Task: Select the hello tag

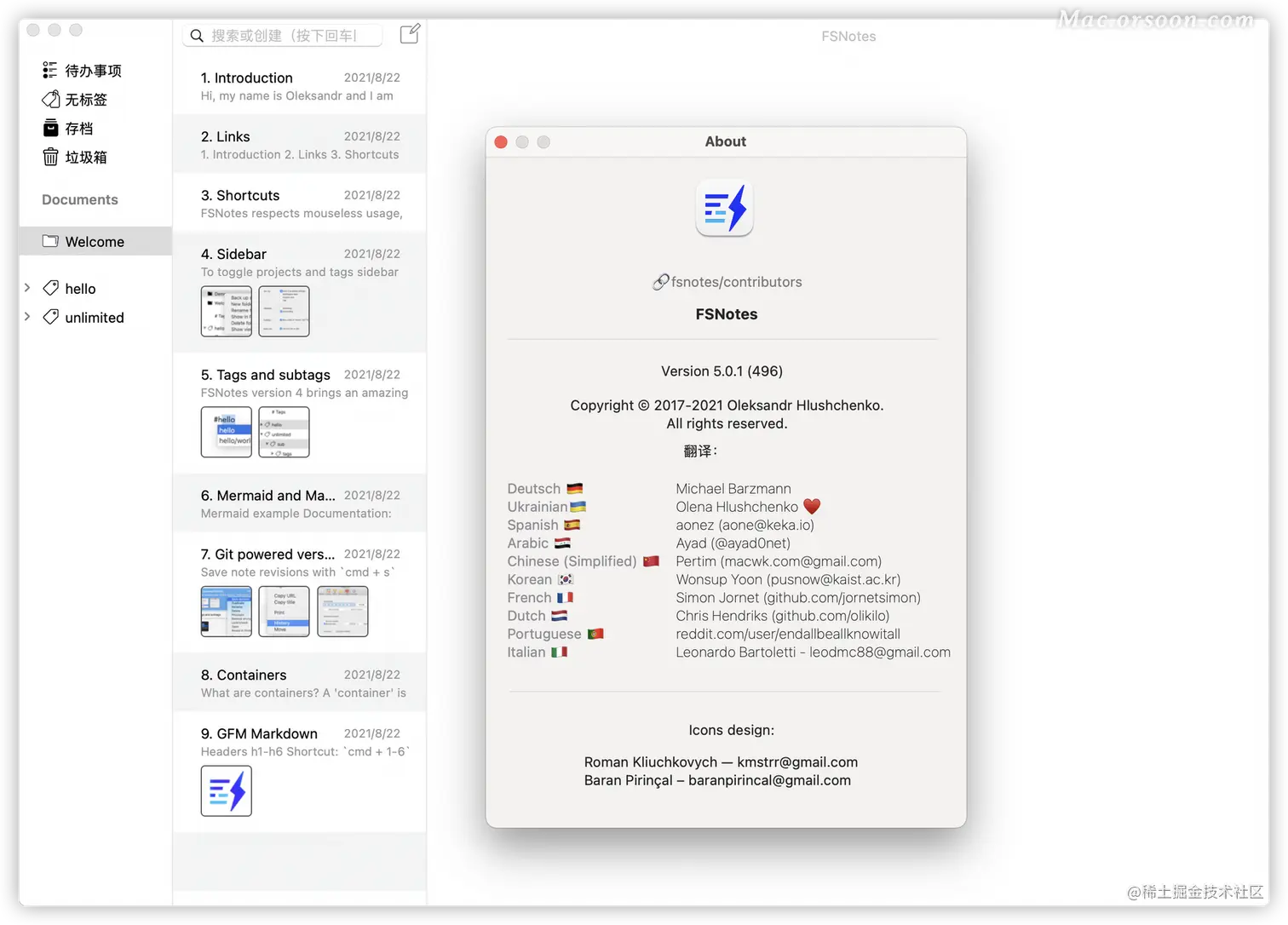Action: pos(80,289)
